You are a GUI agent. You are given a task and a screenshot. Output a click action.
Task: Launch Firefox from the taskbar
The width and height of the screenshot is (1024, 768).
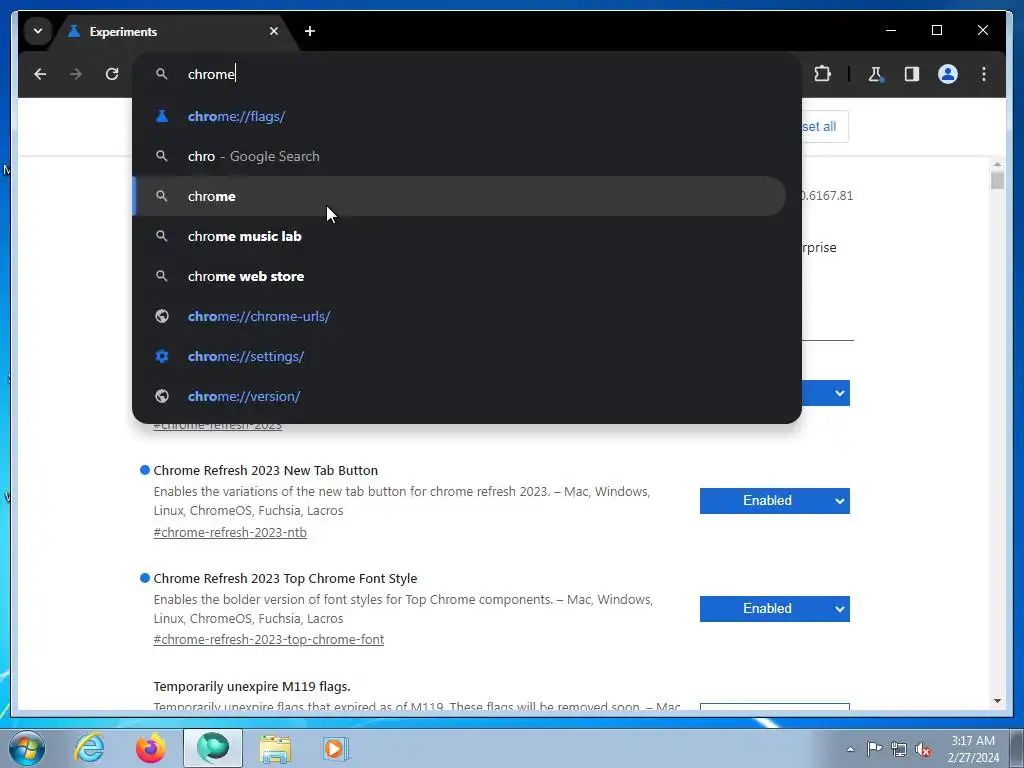point(150,748)
